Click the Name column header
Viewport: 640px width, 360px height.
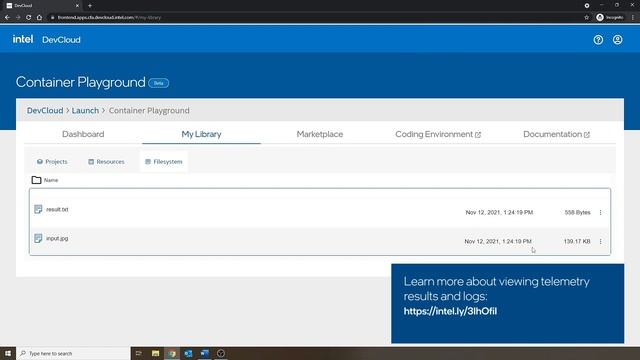(x=51, y=180)
